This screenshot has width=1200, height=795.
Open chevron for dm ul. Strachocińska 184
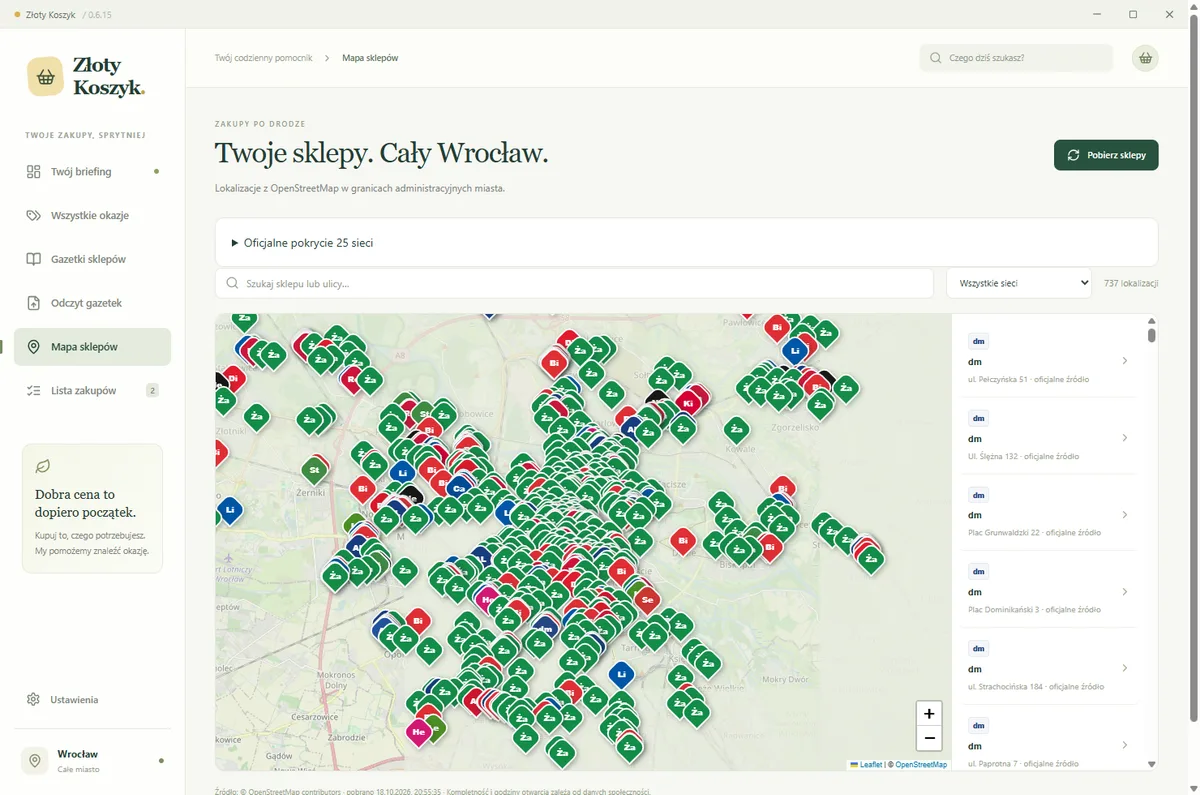(1125, 668)
